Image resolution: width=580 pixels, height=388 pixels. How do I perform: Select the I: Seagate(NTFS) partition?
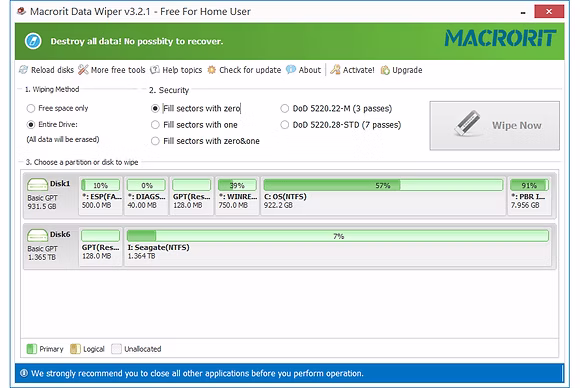coord(338,246)
